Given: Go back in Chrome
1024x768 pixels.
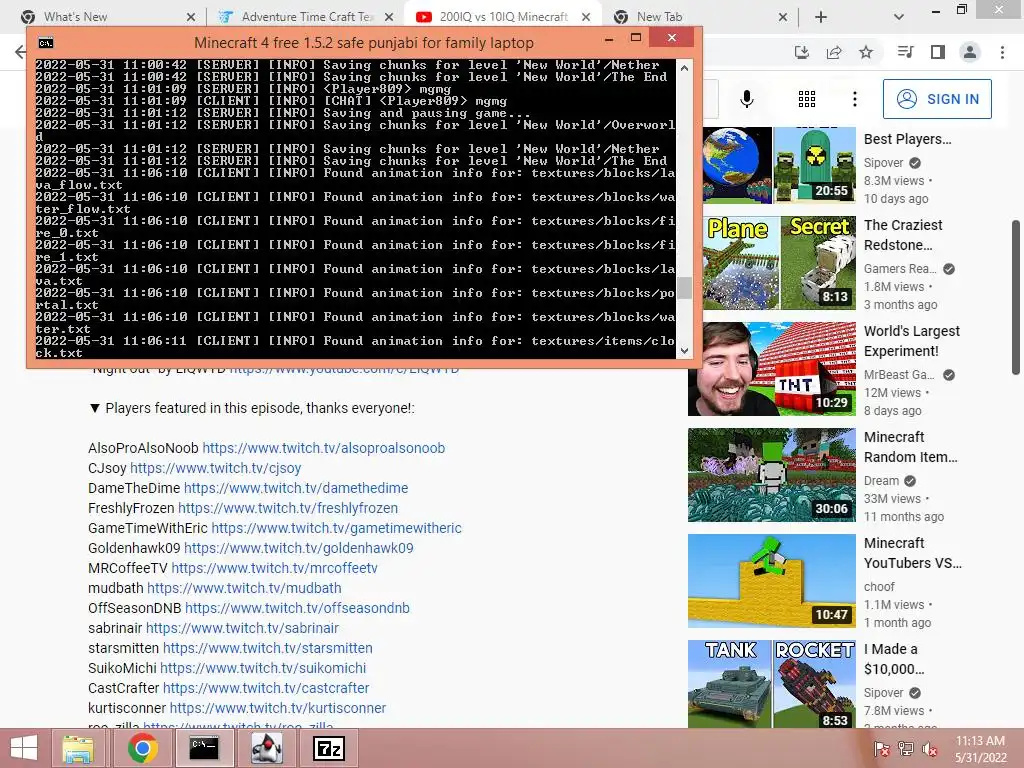Looking at the screenshot, I should coord(20,52).
